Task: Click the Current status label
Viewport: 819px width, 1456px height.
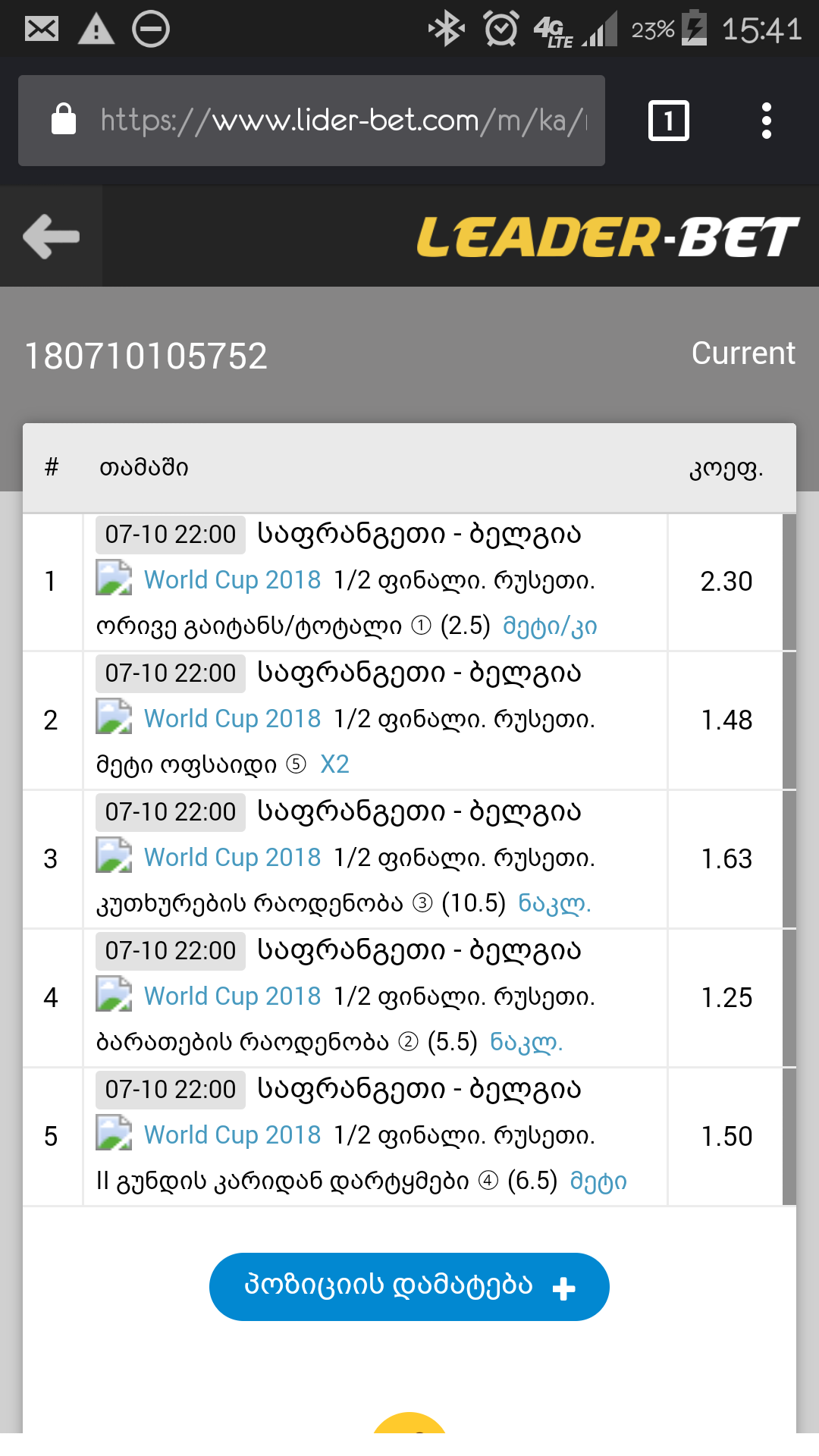Action: pos(743,353)
